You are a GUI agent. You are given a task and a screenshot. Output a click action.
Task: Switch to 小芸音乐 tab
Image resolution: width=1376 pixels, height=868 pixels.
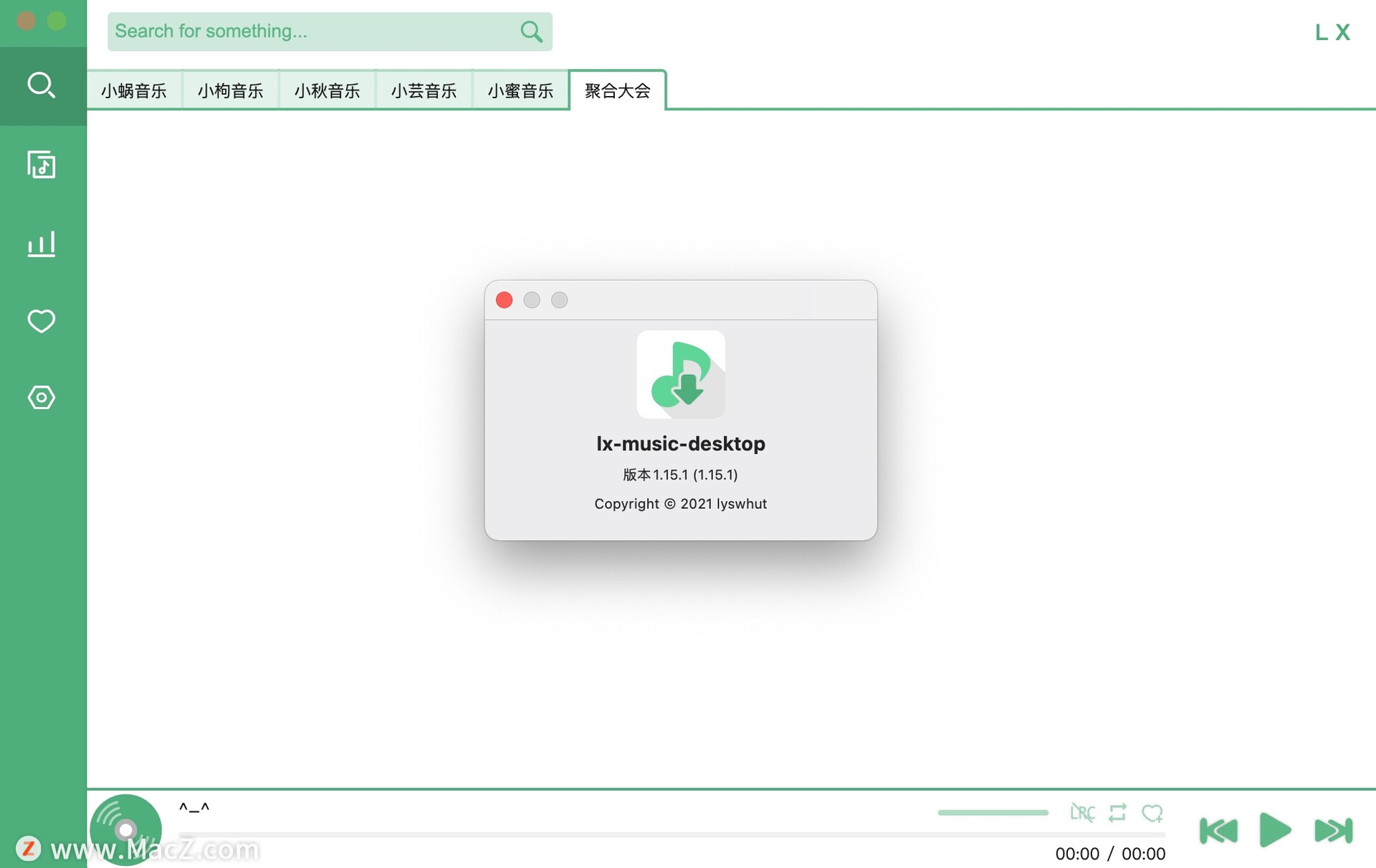[424, 90]
